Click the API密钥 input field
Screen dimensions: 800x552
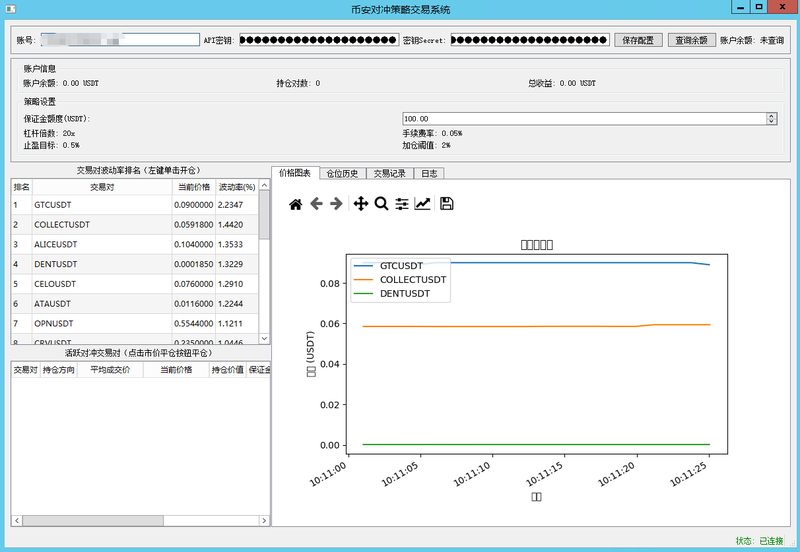pos(317,40)
